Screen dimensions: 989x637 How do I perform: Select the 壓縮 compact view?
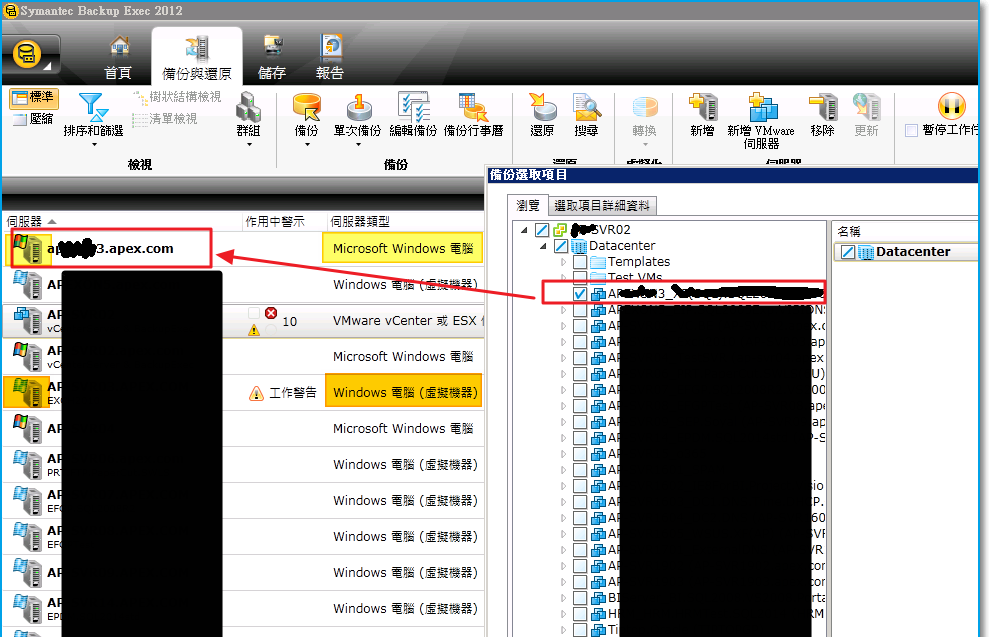point(34,119)
